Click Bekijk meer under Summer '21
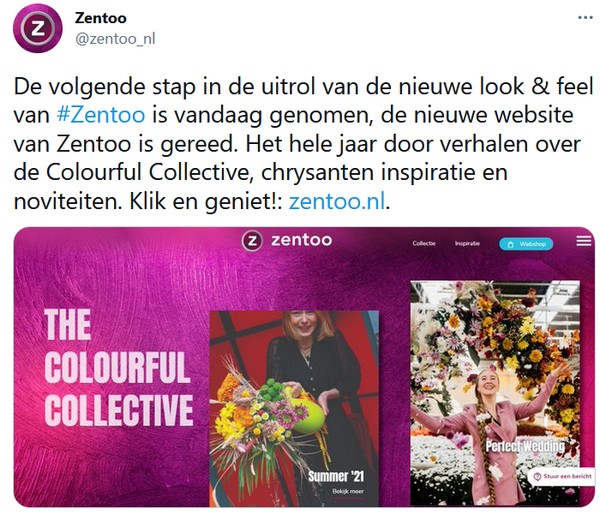This screenshot has width=600, height=515. click(348, 491)
